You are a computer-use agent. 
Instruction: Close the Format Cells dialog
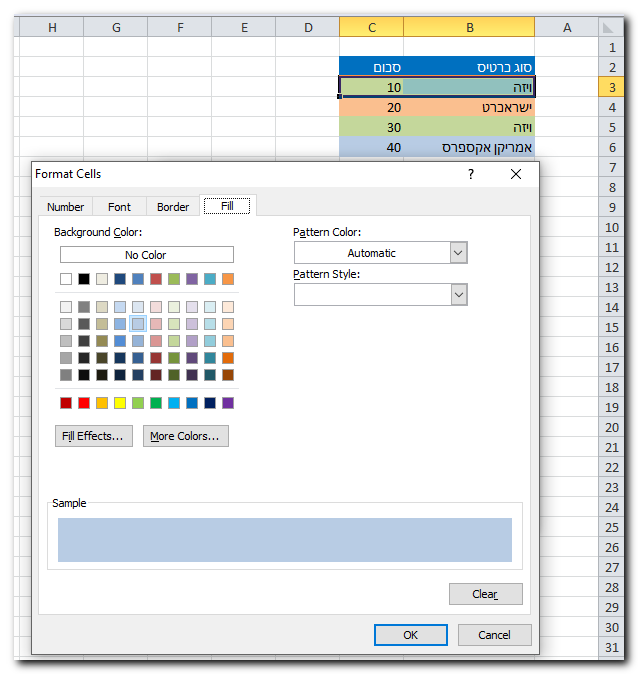pos(516,174)
